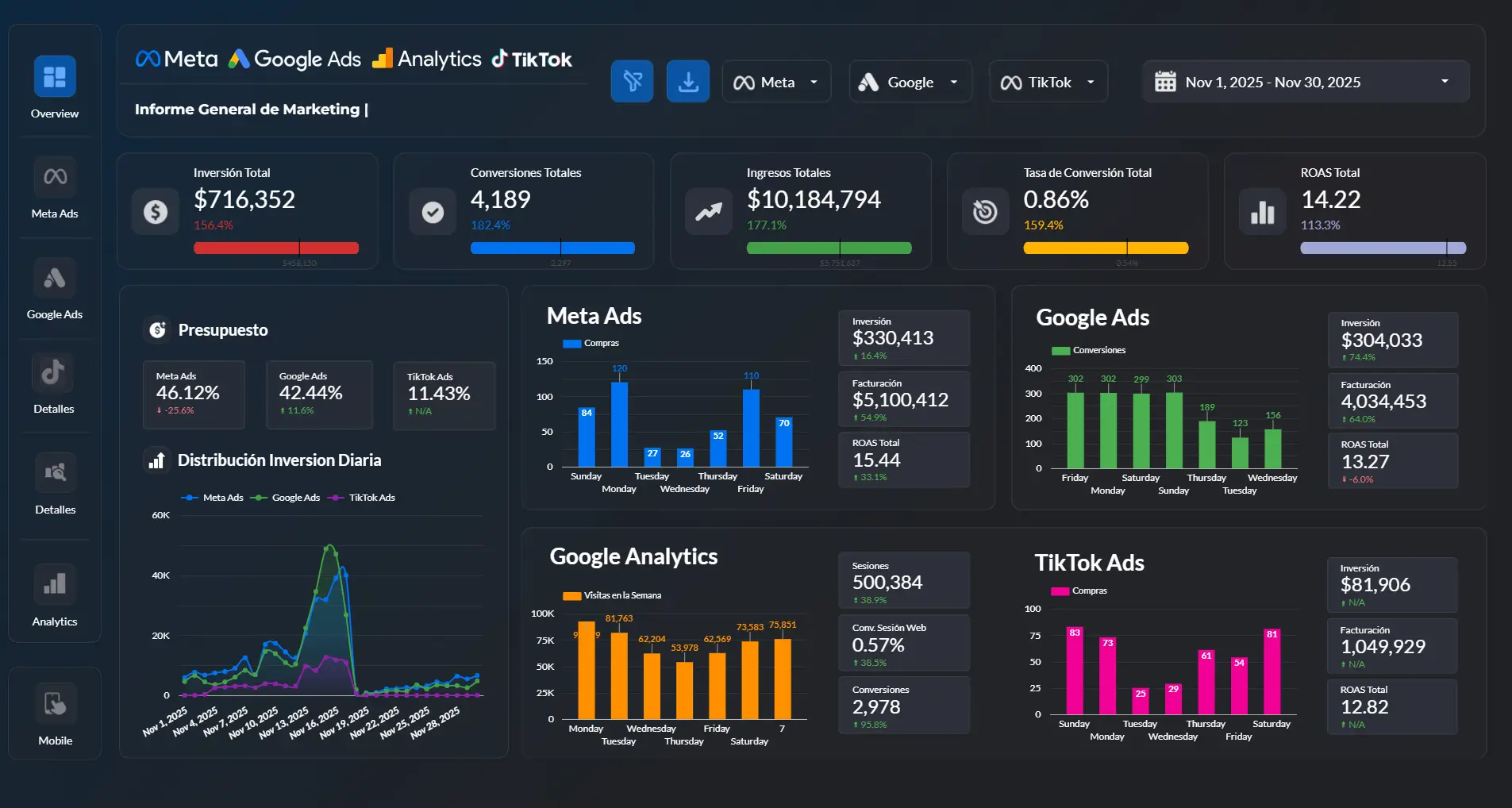Select the Mobile label in sidebar
The height and width of the screenshot is (808, 1512).
point(55,741)
